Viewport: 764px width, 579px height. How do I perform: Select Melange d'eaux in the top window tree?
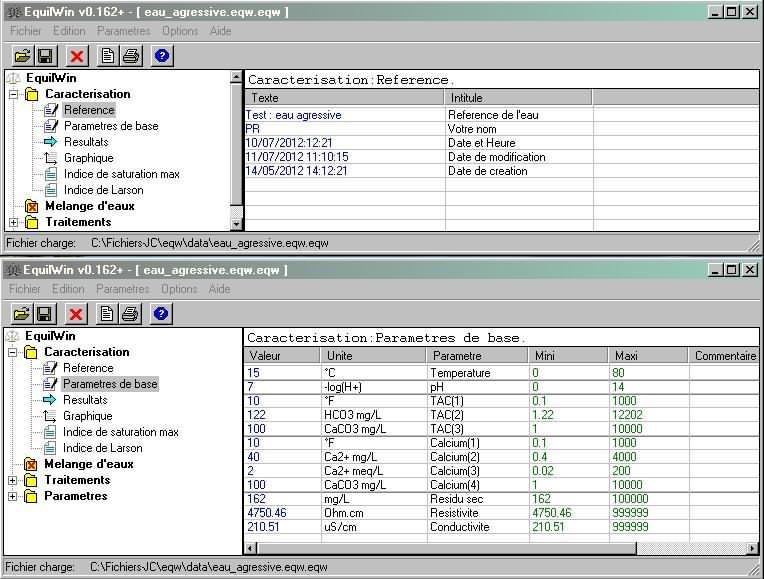coord(90,206)
